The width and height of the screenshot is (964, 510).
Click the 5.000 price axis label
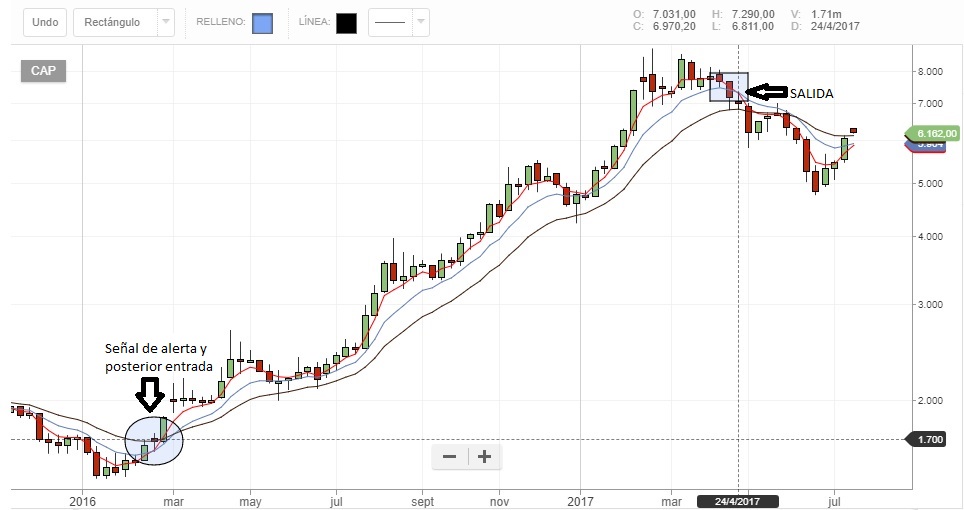(930, 183)
